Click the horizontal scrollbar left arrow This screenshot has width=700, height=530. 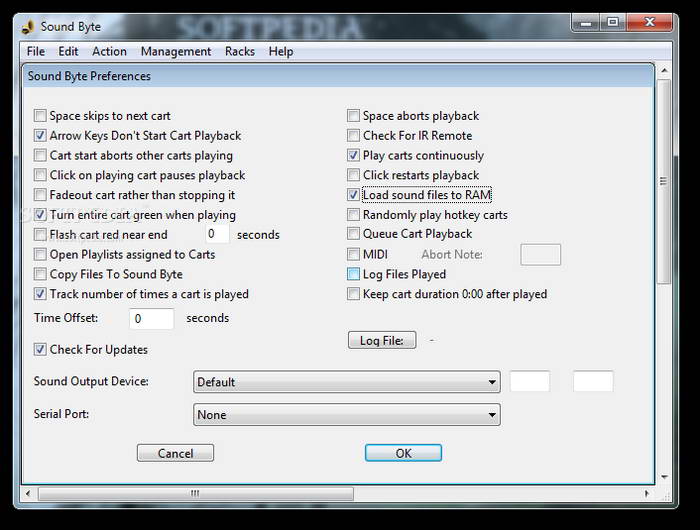click(x=28, y=493)
